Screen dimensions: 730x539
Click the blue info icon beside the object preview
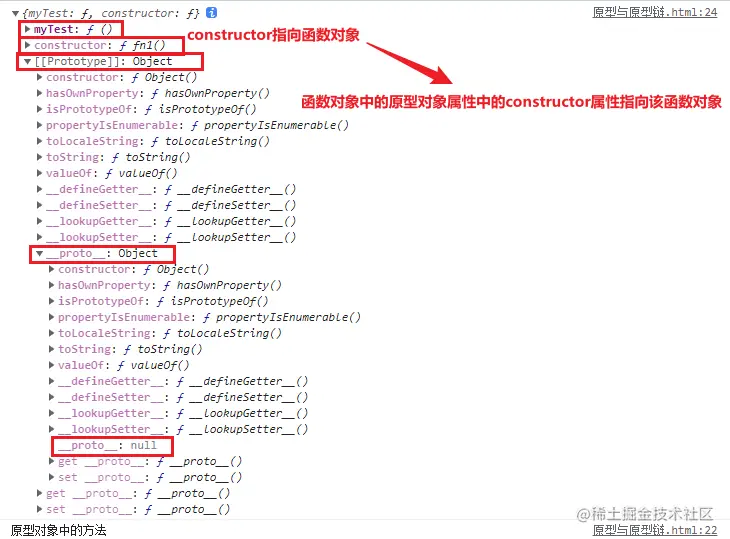pos(211,13)
